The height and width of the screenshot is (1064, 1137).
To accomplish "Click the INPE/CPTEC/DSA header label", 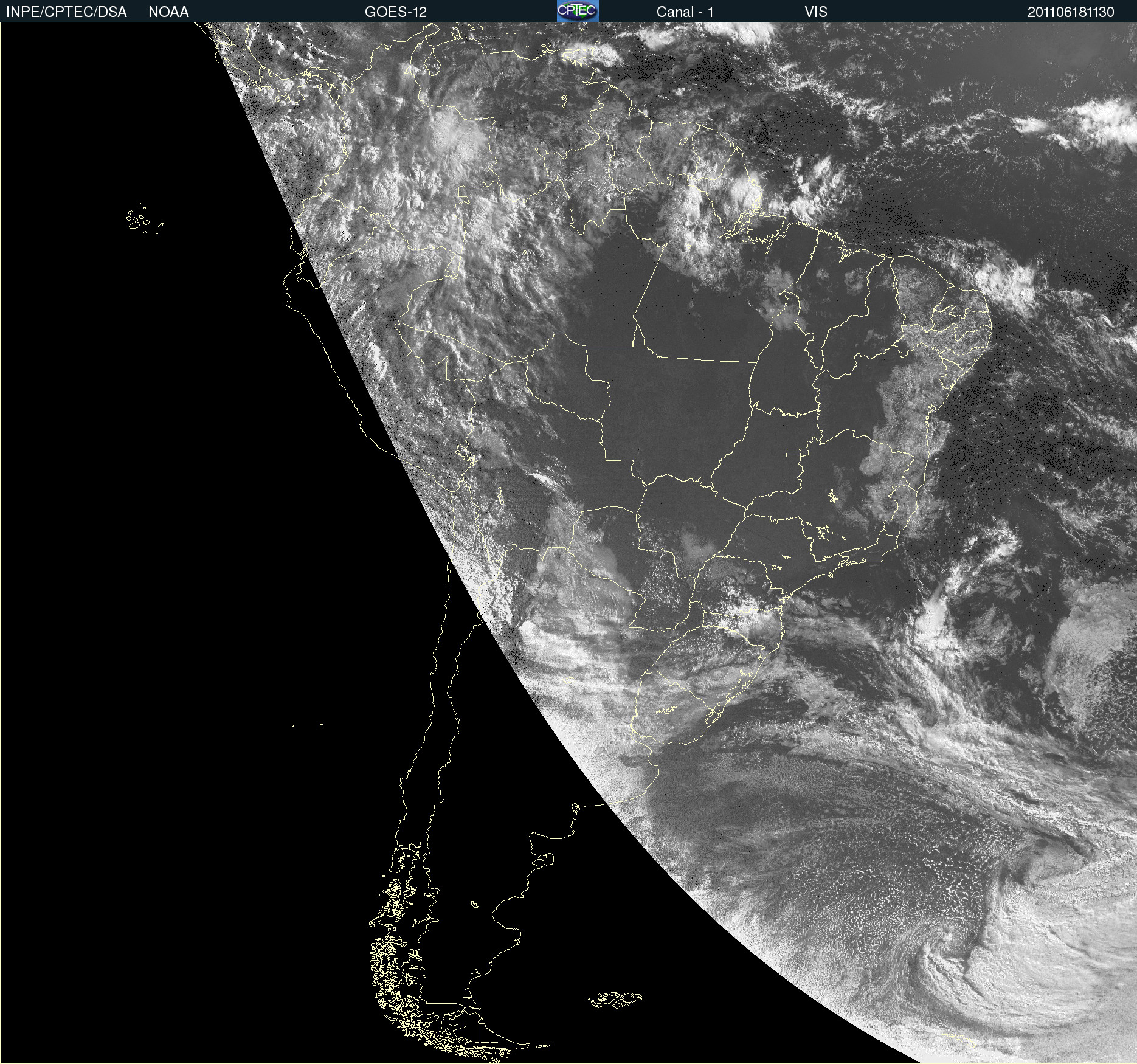I will click(66, 12).
